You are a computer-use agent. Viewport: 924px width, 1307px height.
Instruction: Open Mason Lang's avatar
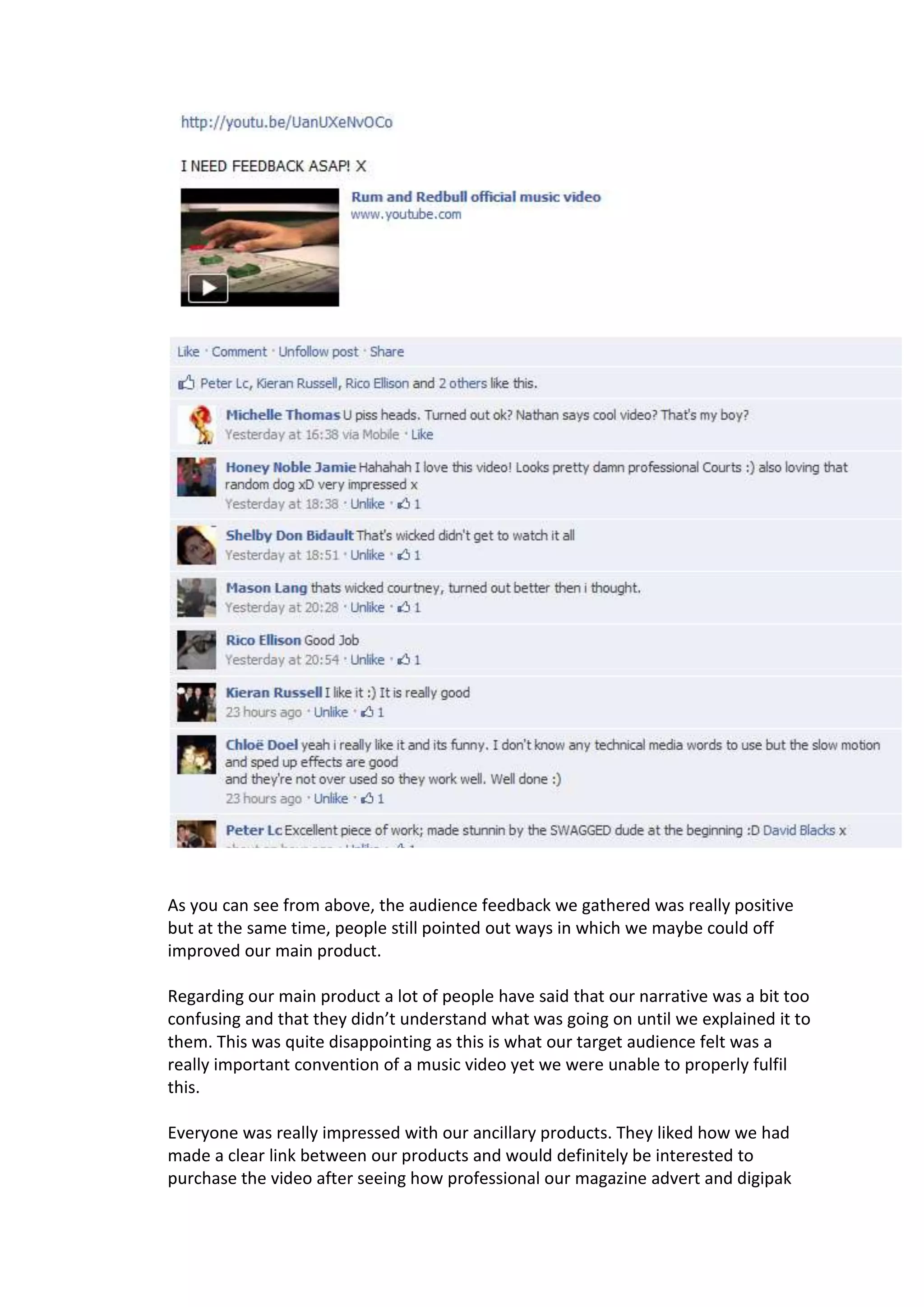pyautogui.click(x=196, y=598)
